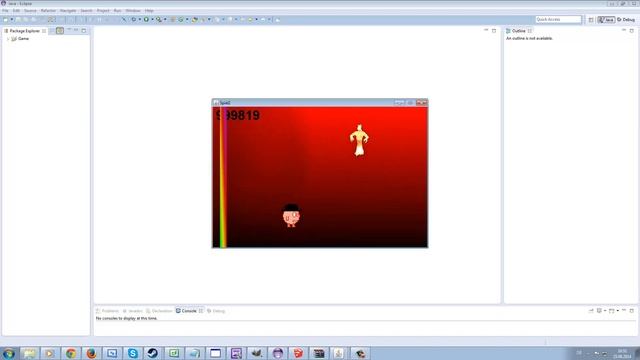Open the File menu

pyautogui.click(x=5, y=11)
